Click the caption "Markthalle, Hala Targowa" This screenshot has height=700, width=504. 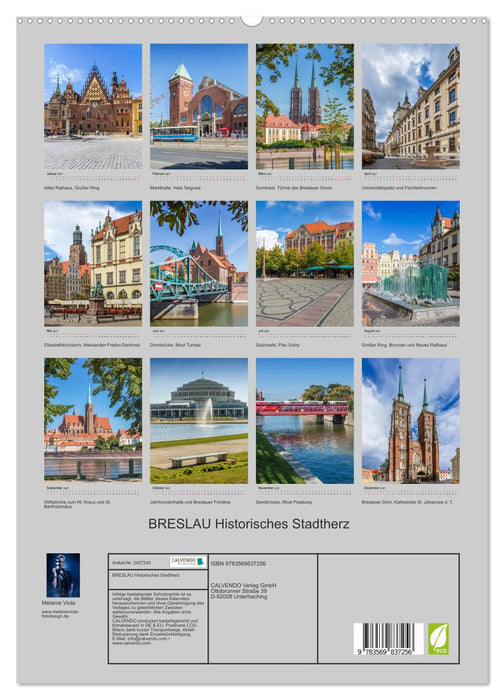[x=175, y=188]
